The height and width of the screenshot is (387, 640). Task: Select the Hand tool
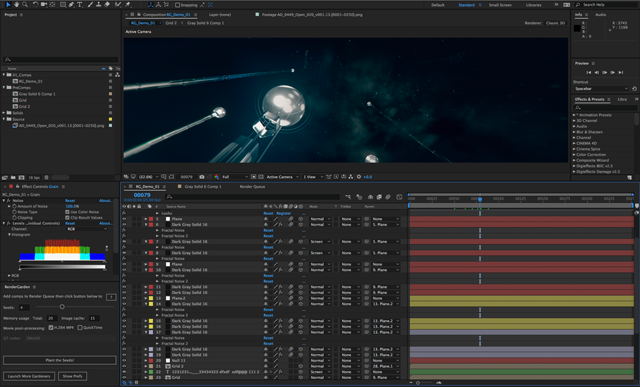17,4
